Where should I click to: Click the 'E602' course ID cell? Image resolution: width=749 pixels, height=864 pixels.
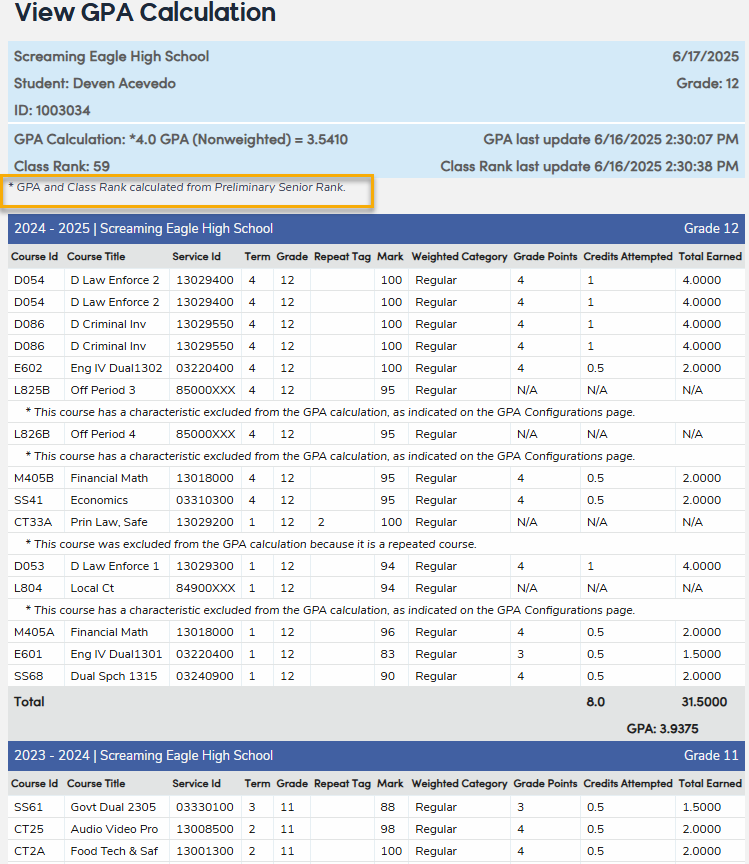28,368
